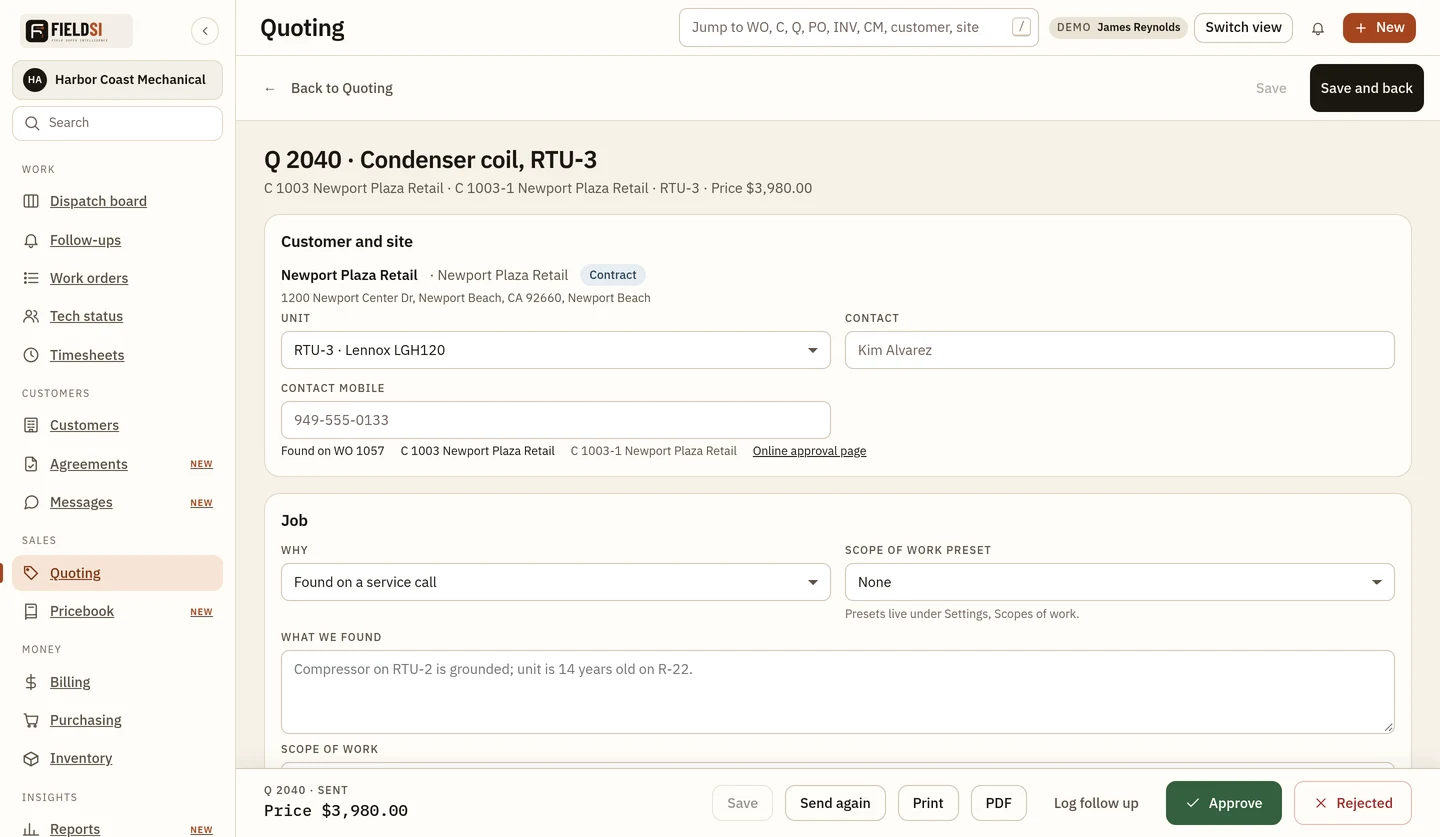The image size is (1440, 837).
Task: Click Log follow up
Action: coord(1096,803)
